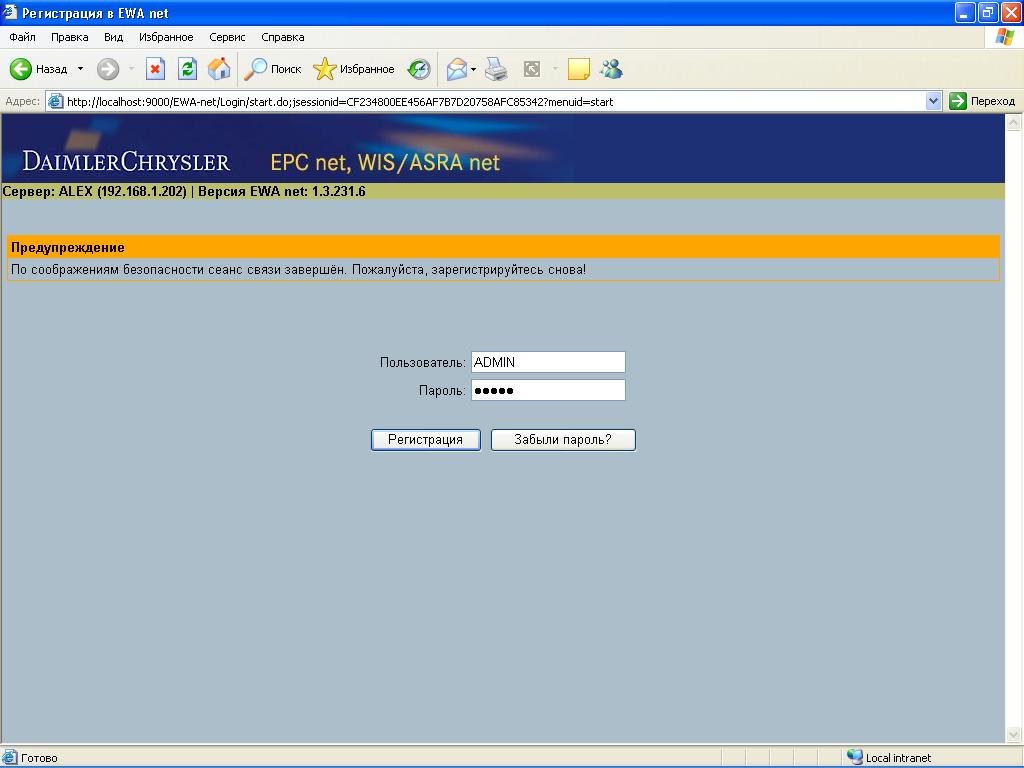Open the Back button history dropdown arrow
1024x768 pixels.
pos(80,69)
